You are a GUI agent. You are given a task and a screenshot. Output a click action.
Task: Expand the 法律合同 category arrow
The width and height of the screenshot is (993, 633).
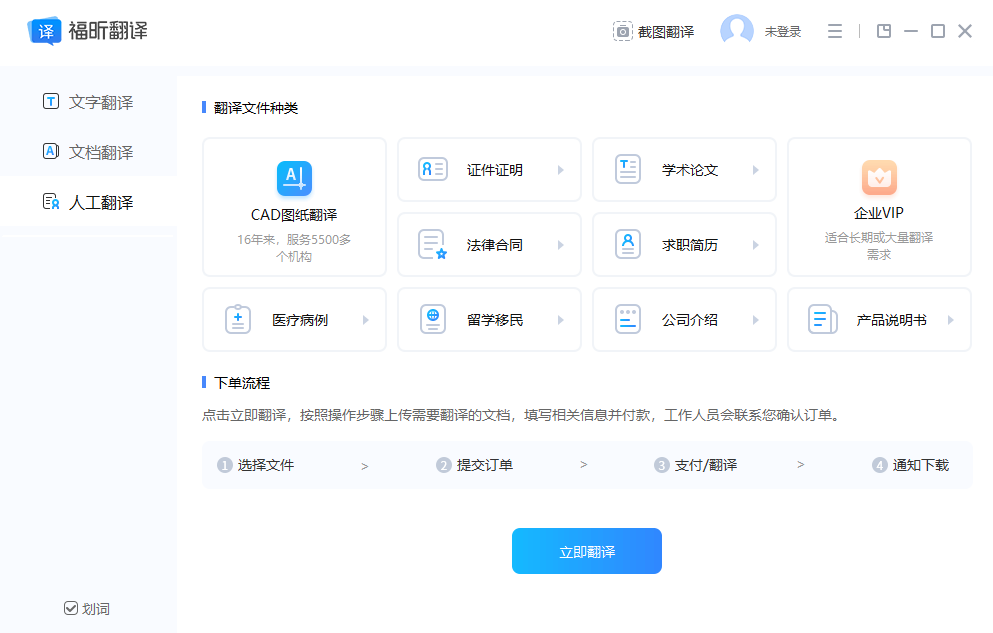pos(559,244)
